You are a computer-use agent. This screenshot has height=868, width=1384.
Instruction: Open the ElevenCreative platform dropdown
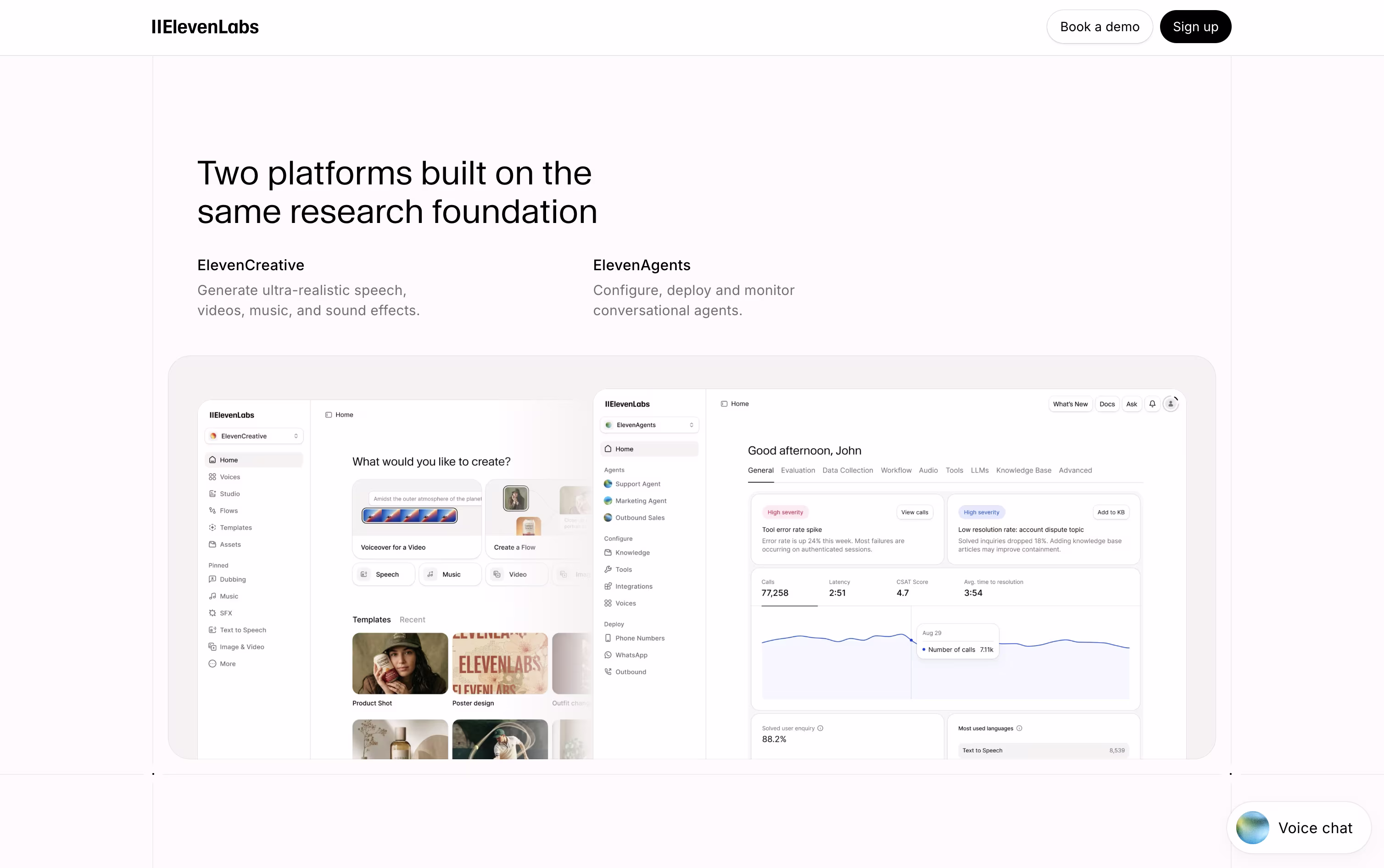pos(254,436)
